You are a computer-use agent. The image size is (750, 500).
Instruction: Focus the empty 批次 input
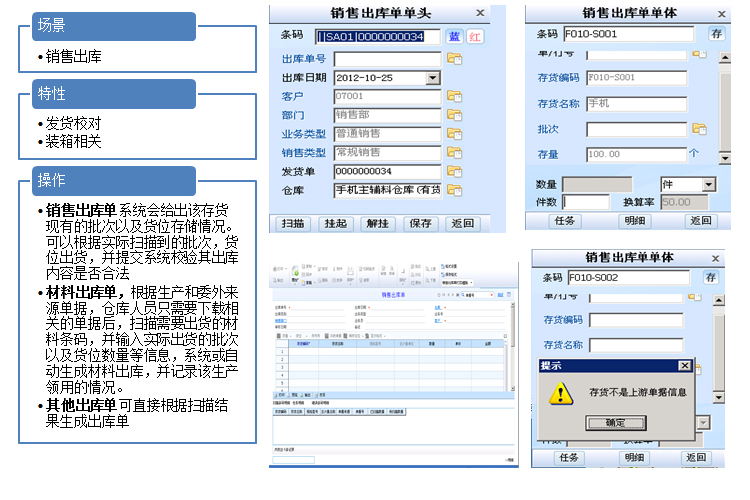pyautogui.click(x=637, y=129)
